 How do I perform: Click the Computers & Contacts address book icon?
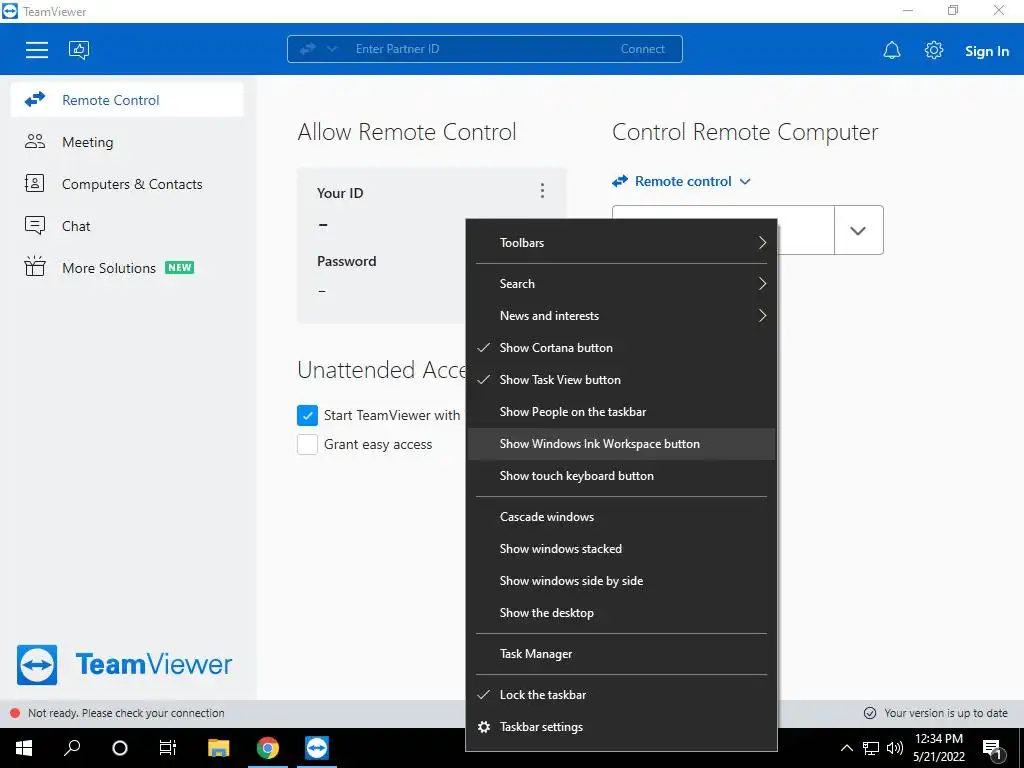[35, 184]
